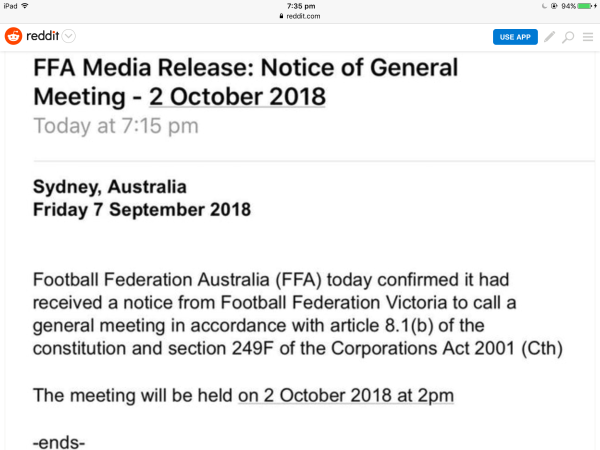
Task: Click the "on 2 October 2018 at 2pm" link
Action: click(x=346, y=395)
